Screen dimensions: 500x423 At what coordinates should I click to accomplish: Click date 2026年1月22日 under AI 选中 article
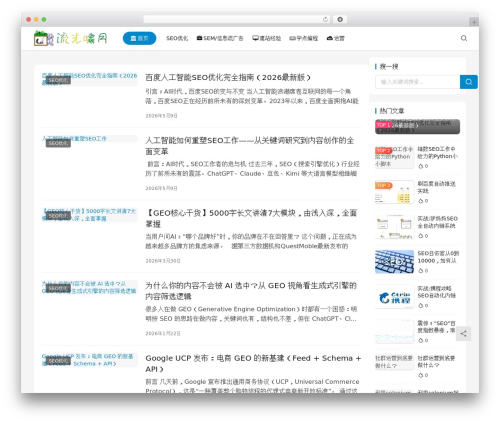click(163, 333)
